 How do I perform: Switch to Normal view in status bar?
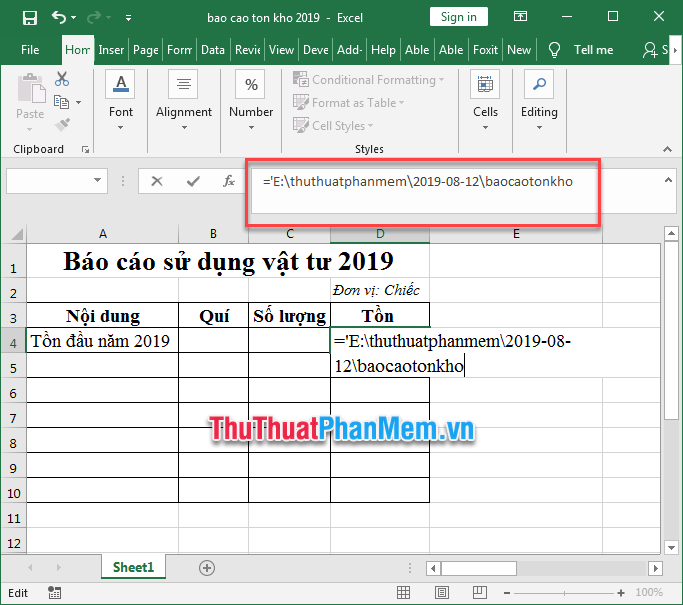tap(403, 593)
